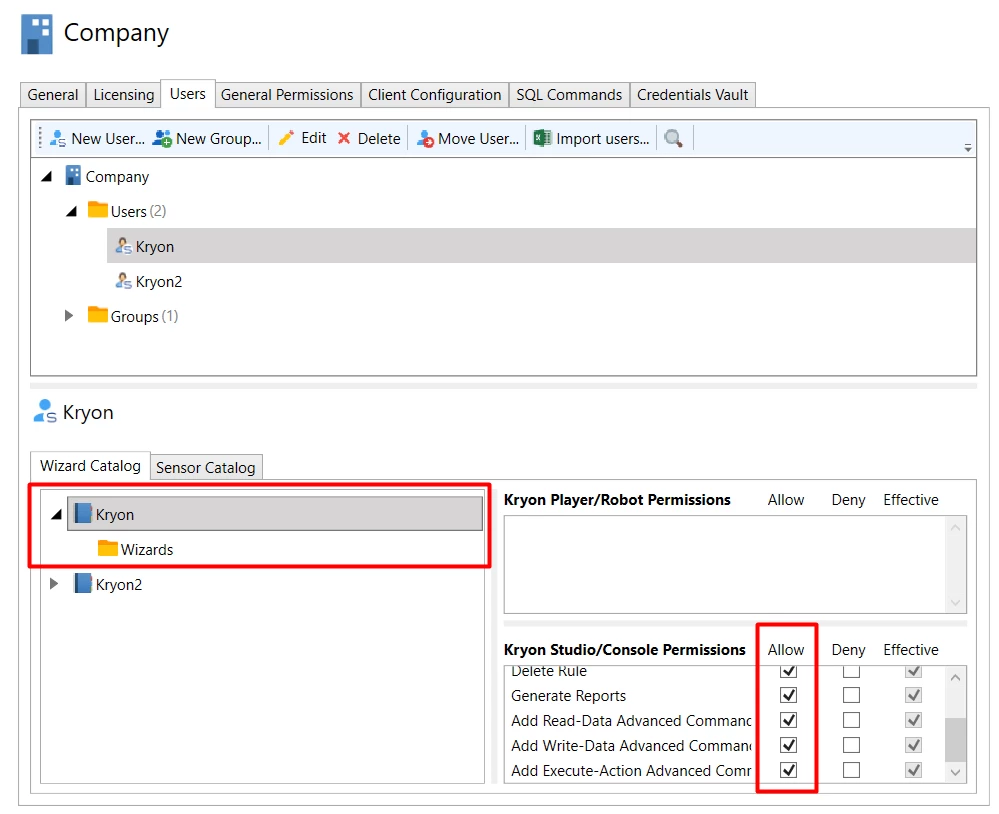Click the New Group... button label
The height and width of the screenshot is (814, 999).
(x=219, y=138)
